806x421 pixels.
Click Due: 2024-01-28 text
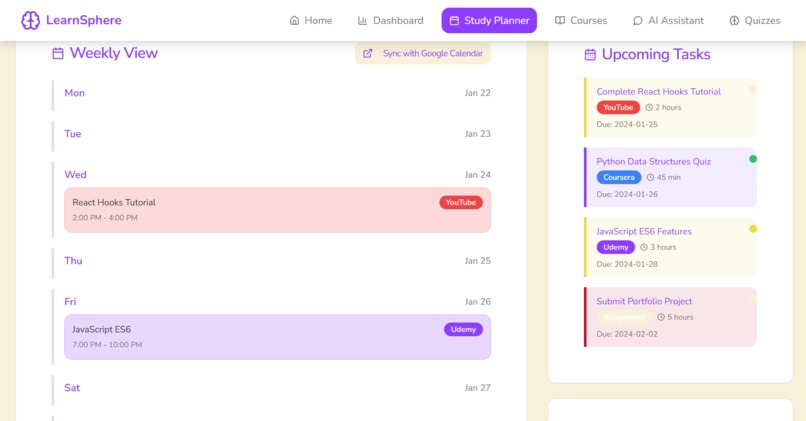click(627, 264)
